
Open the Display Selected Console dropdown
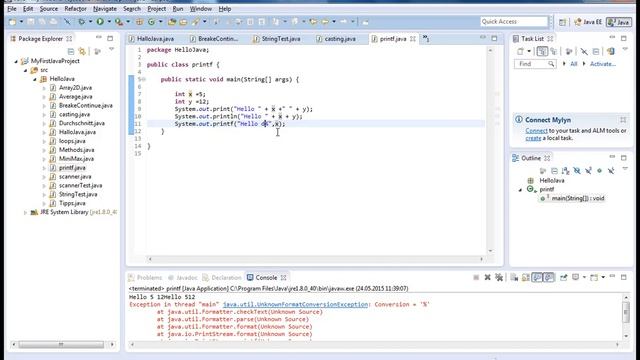(x=584, y=278)
